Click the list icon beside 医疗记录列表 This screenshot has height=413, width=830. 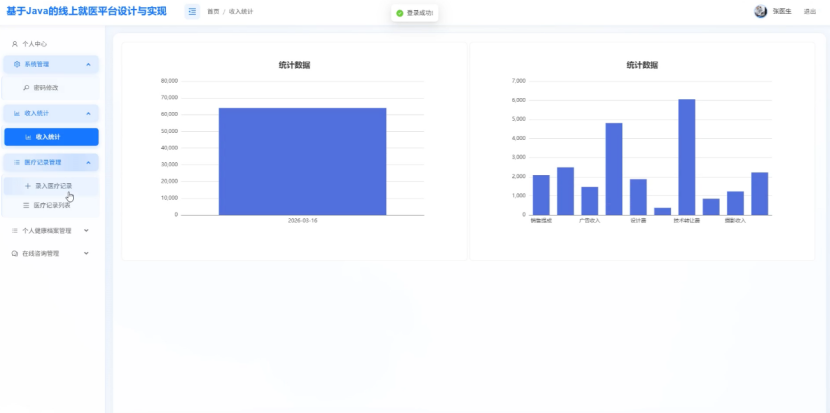pyautogui.click(x=26, y=205)
